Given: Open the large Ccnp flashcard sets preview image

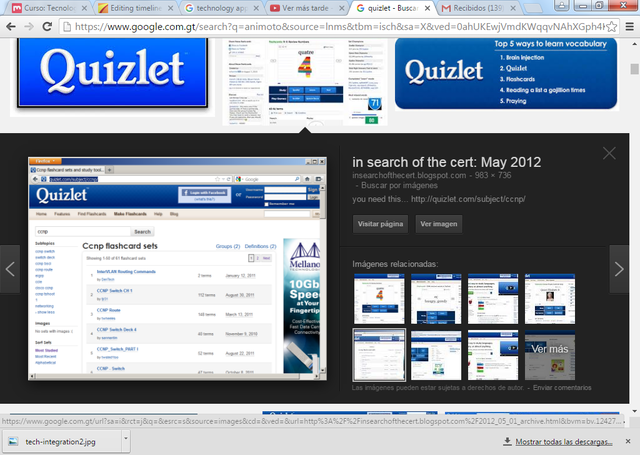Looking at the screenshot, I should point(177,269).
